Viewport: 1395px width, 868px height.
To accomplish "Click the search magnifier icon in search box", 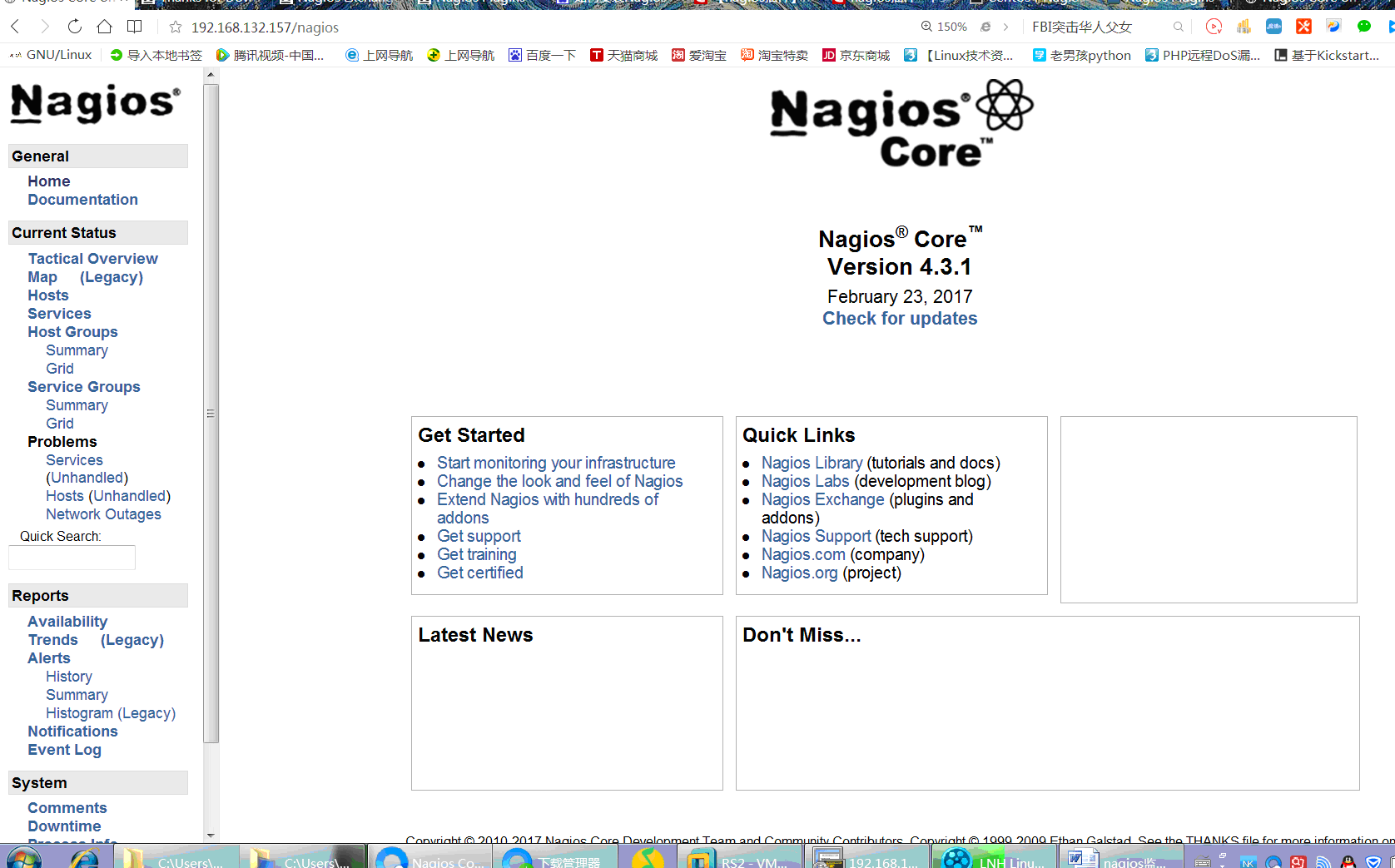I will pos(1179,27).
